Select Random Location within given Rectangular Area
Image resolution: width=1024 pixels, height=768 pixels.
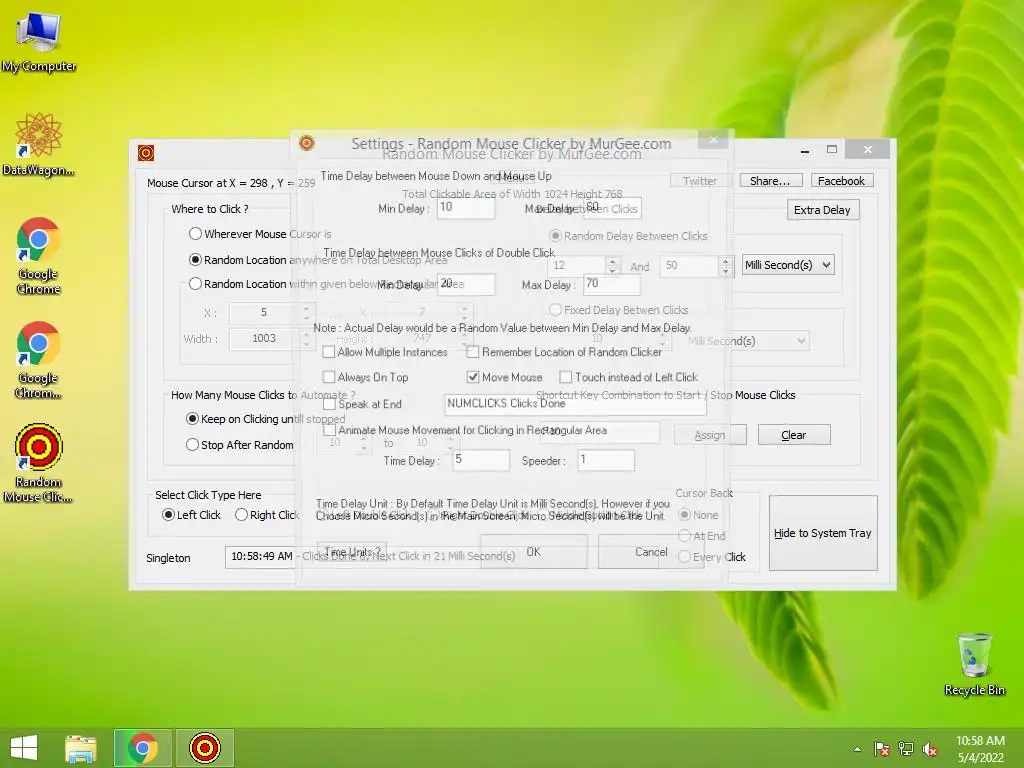[195, 283]
